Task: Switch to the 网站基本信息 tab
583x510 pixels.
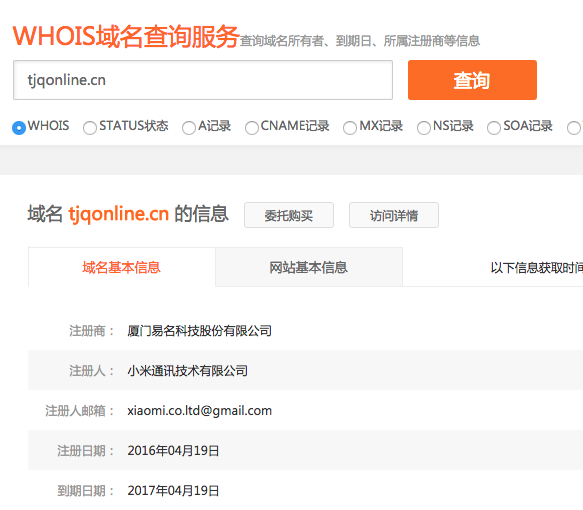Action: pos(309,267)
